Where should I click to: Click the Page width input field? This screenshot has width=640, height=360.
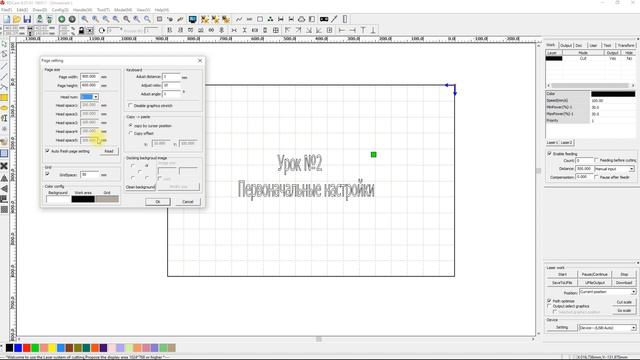tap(90, 76)
